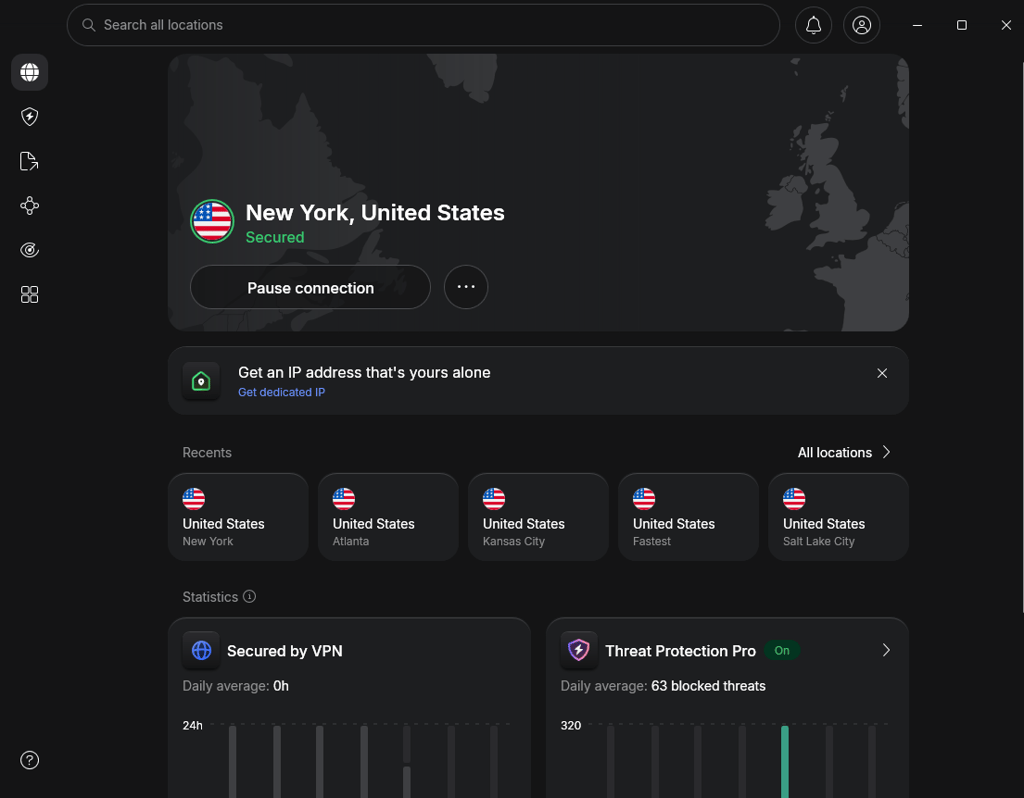The height and width of the screenshot is (798, 1024).
Task: Minimize the NordVPN window
Action: click(x=918, y=25)
